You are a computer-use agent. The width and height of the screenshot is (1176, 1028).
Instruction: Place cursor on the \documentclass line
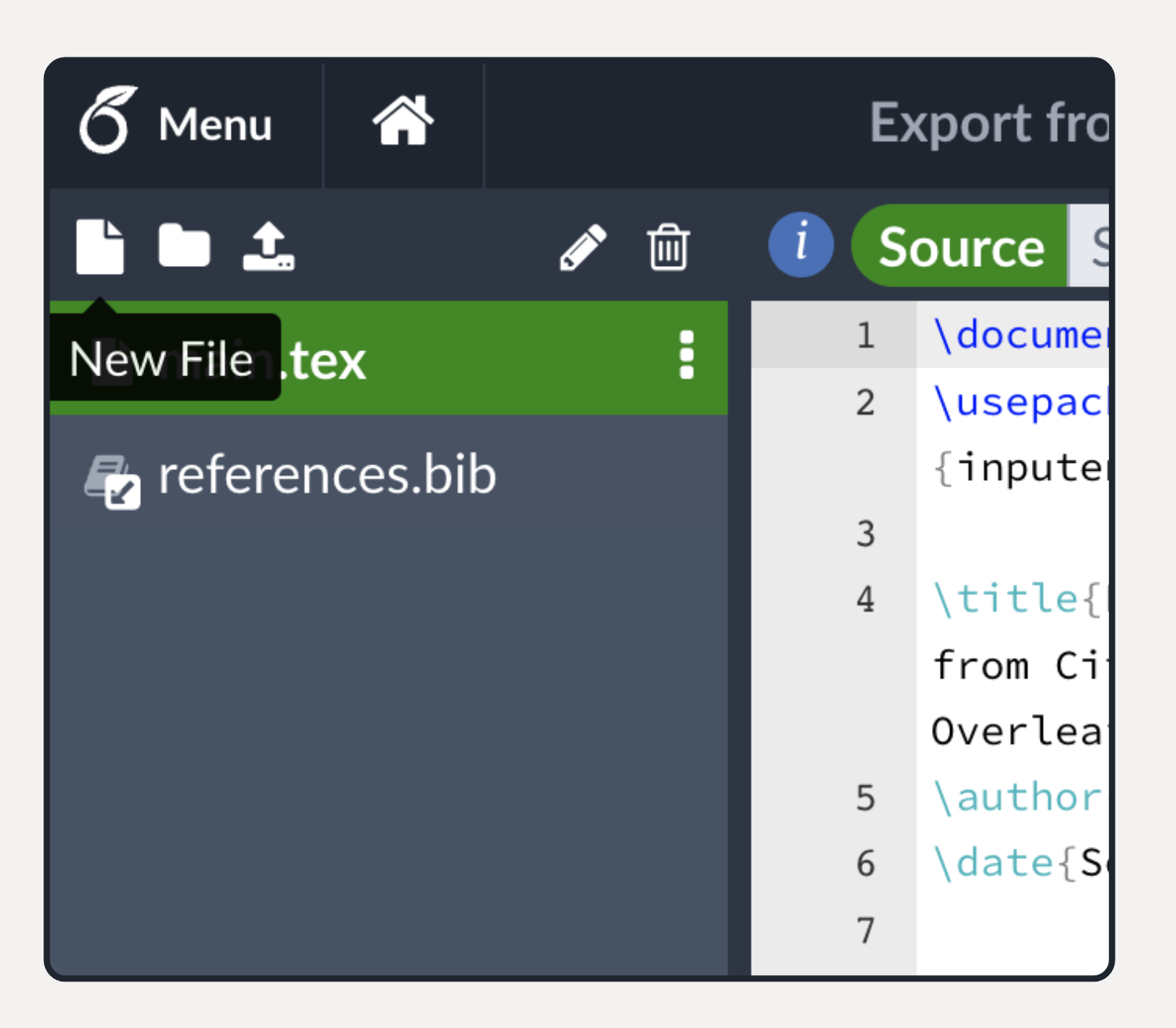pyautogui.click(x=1020, y=335)
